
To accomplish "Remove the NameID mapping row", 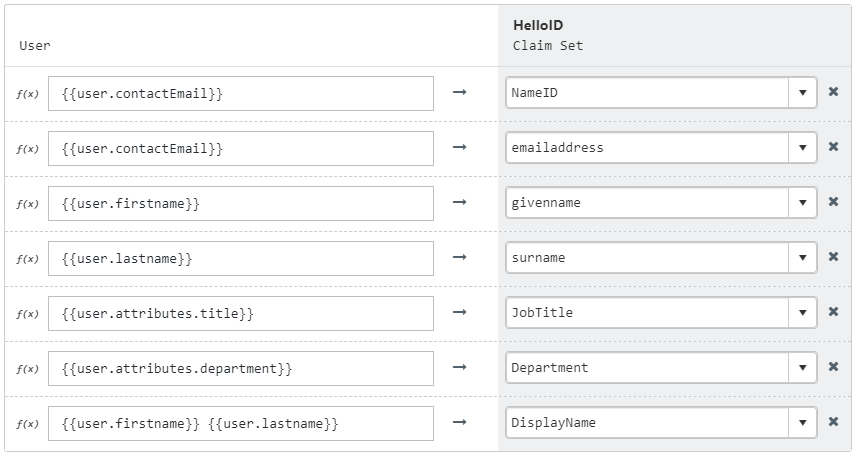I will point(833,92).
